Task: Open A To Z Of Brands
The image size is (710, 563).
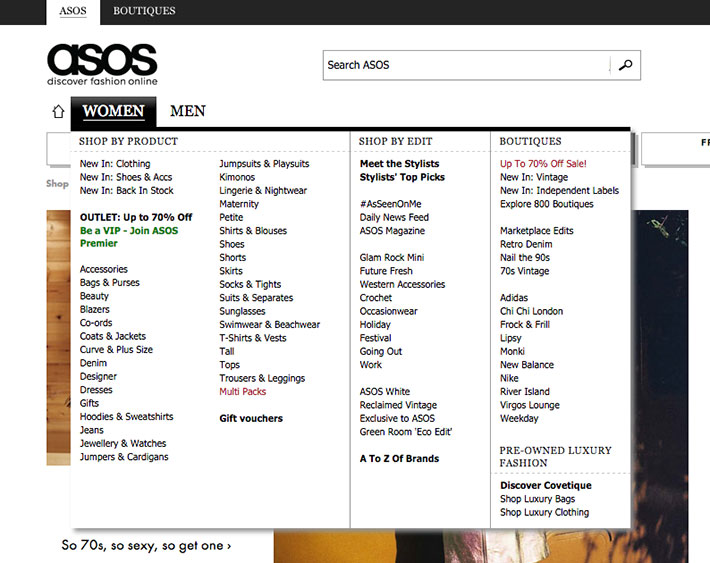Action: pyautogui.click(x=399, y=459)
